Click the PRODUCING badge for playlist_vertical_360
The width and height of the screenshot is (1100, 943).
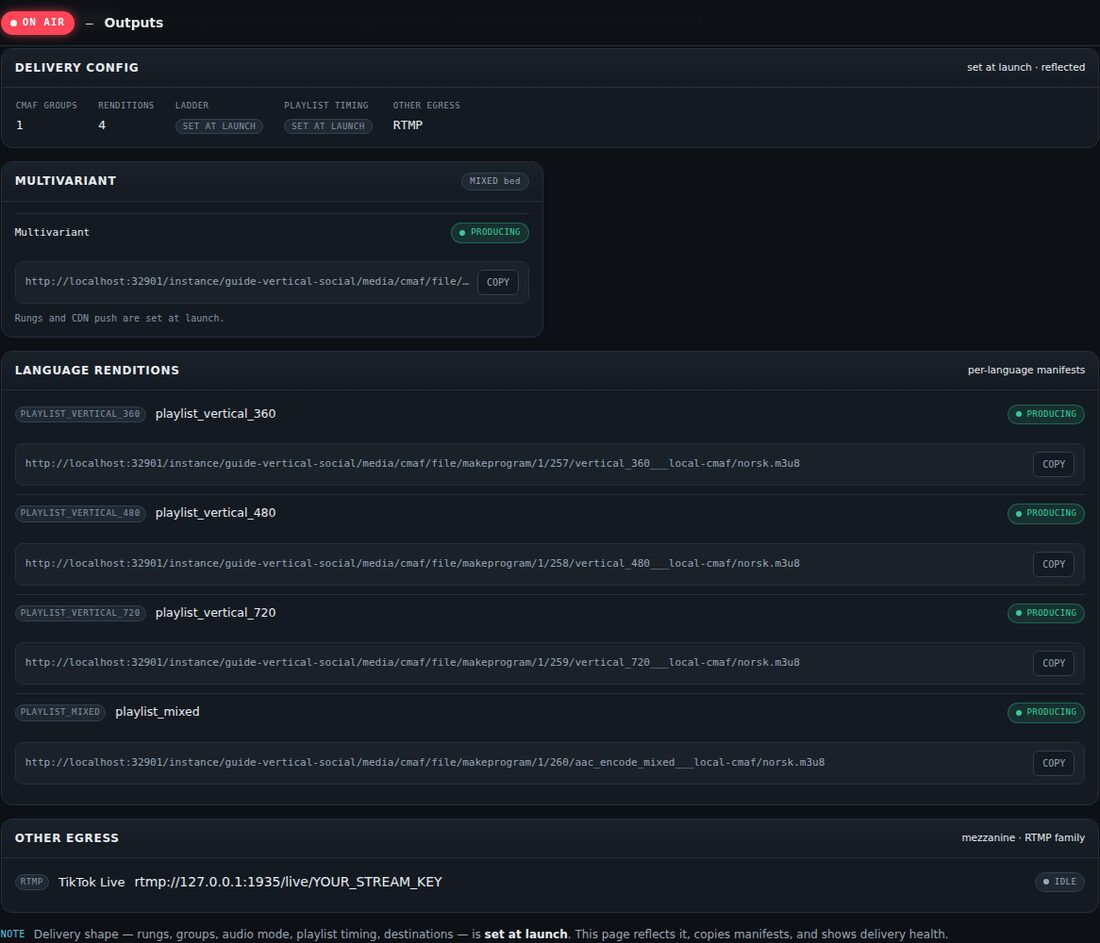1046,414
